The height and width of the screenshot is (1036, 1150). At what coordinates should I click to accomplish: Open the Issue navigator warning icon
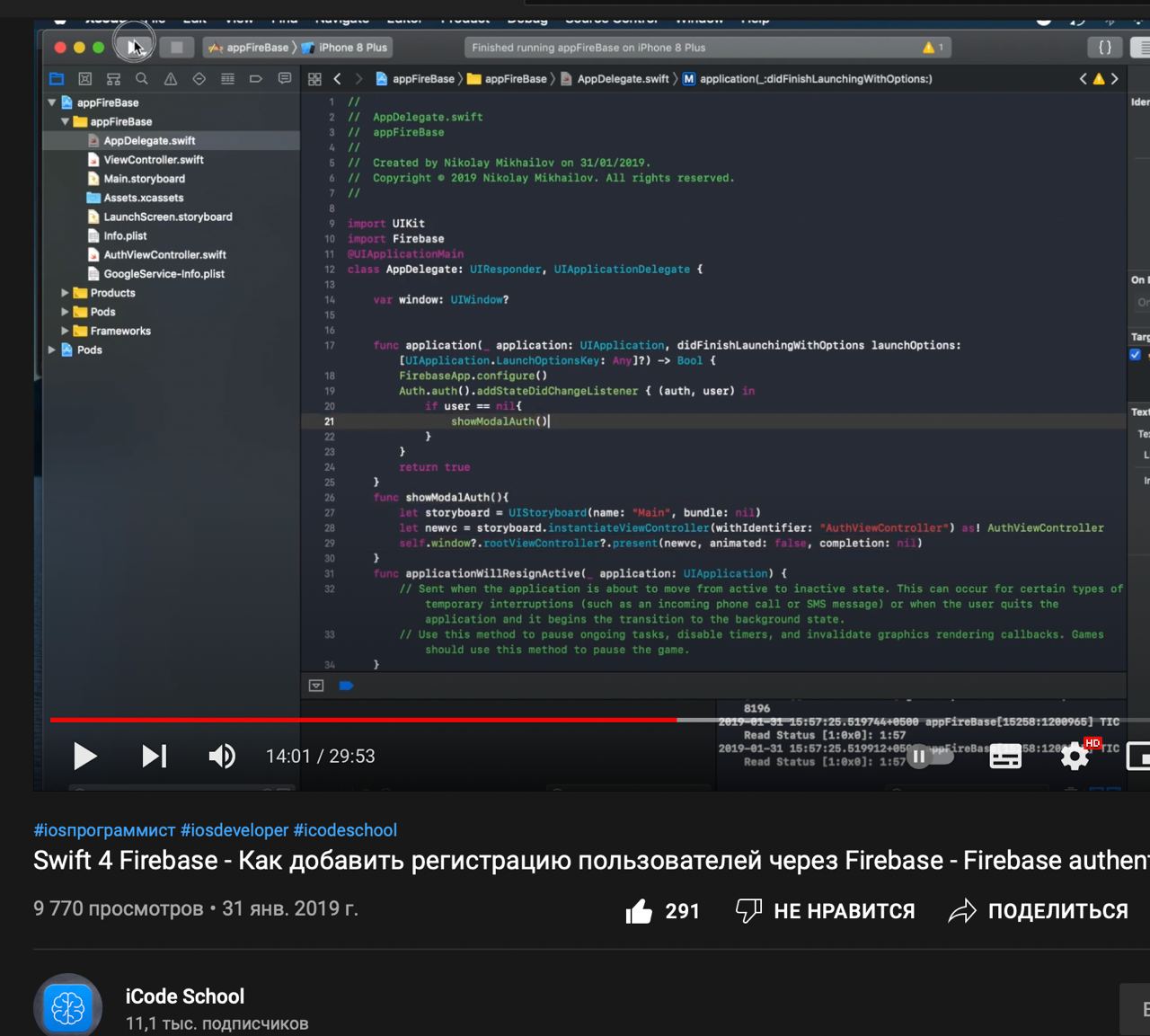(171, 79)
